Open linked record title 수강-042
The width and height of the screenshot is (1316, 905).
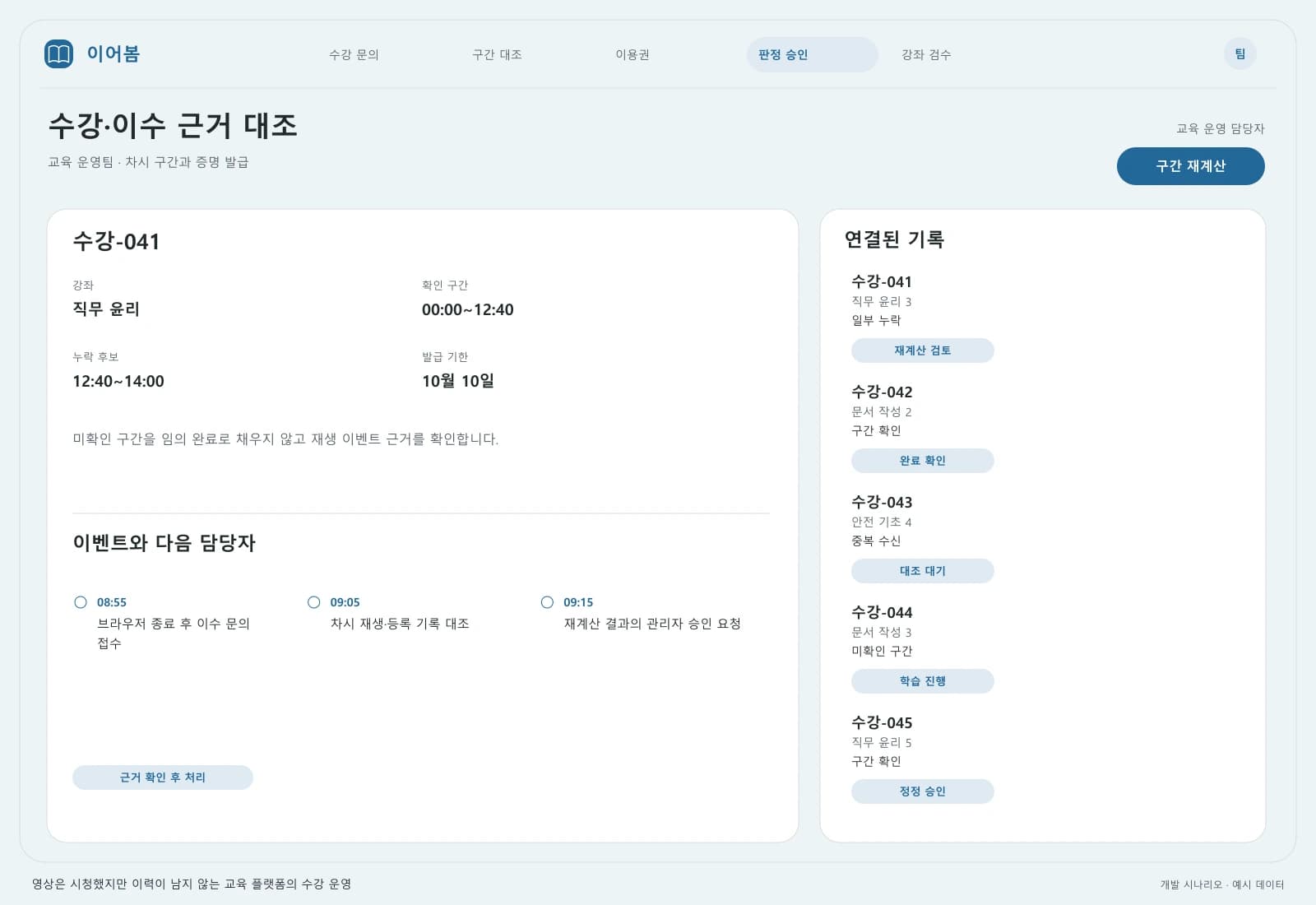pyautogui.click(x=882, y=392)
